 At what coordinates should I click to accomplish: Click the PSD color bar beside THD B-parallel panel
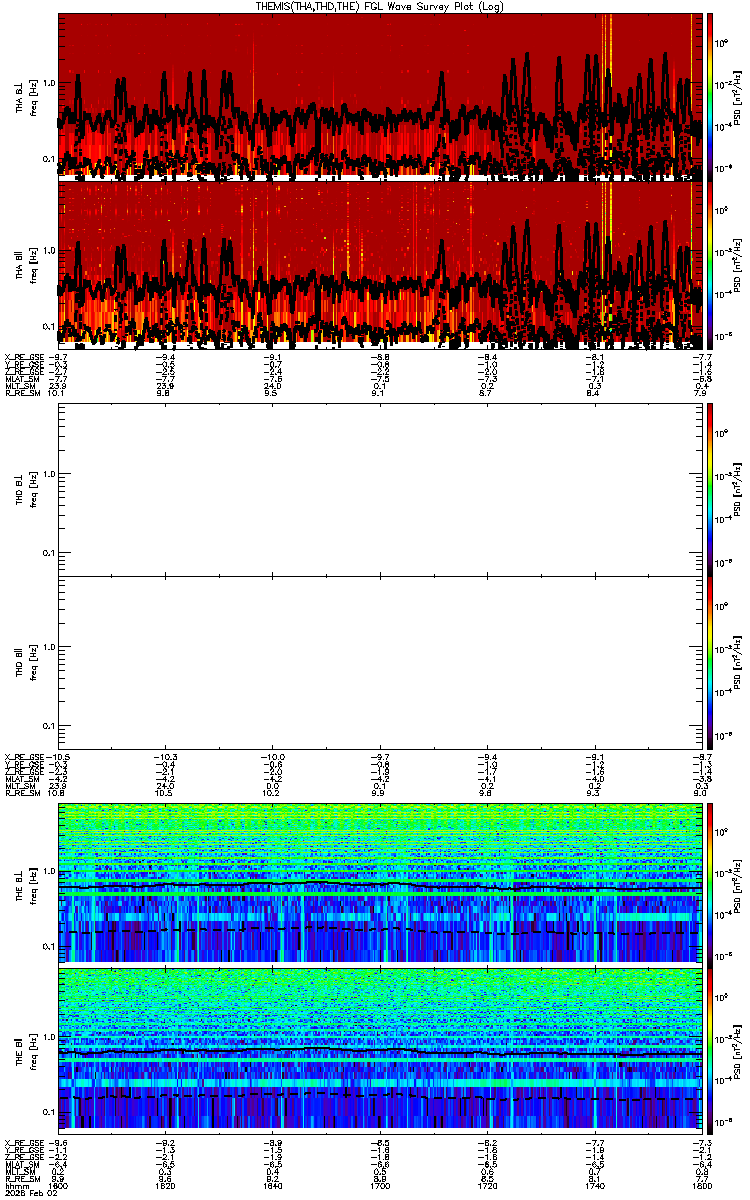click(711, 663)
